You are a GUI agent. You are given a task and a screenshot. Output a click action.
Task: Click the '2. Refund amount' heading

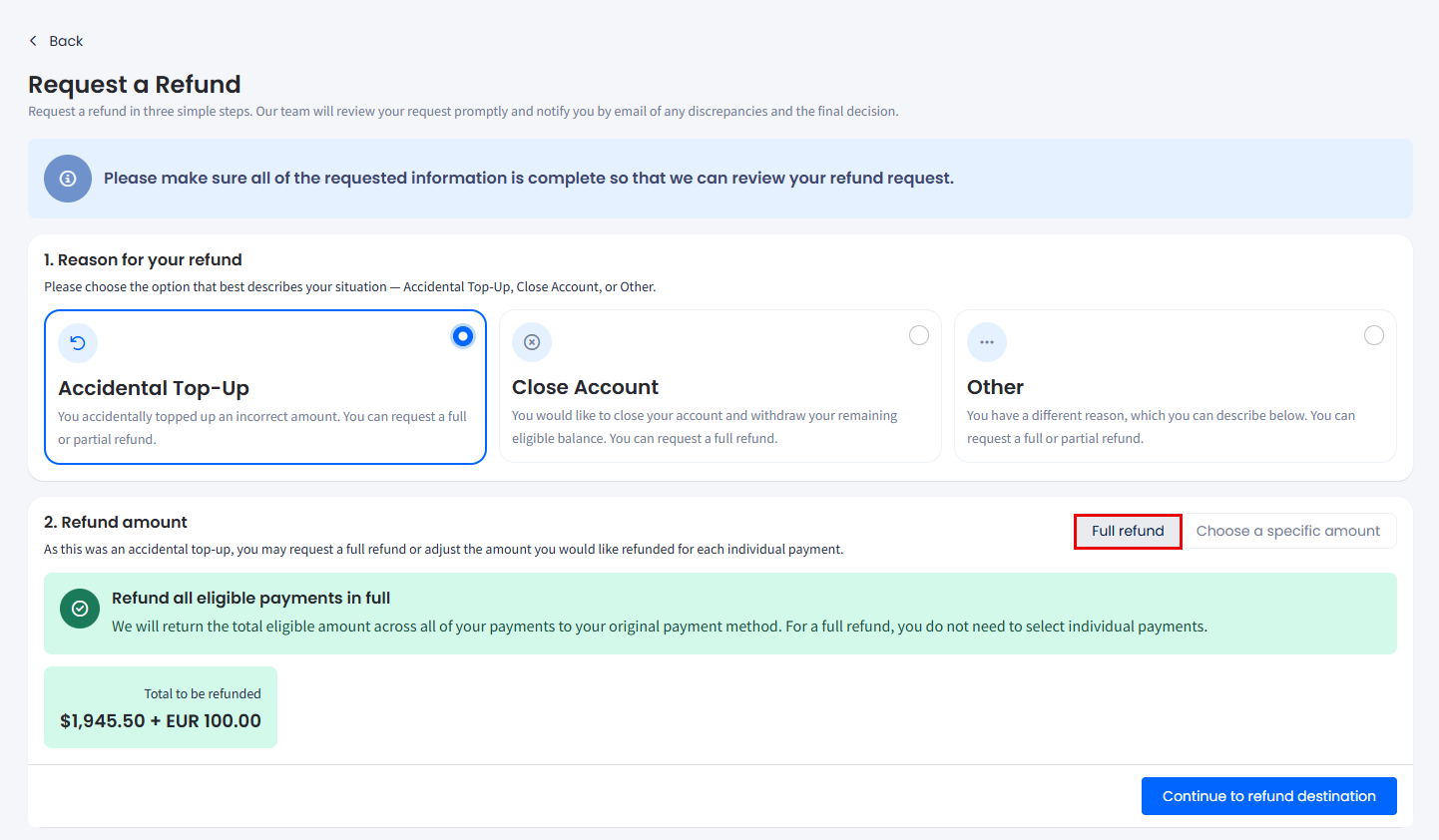pos(116,523)
